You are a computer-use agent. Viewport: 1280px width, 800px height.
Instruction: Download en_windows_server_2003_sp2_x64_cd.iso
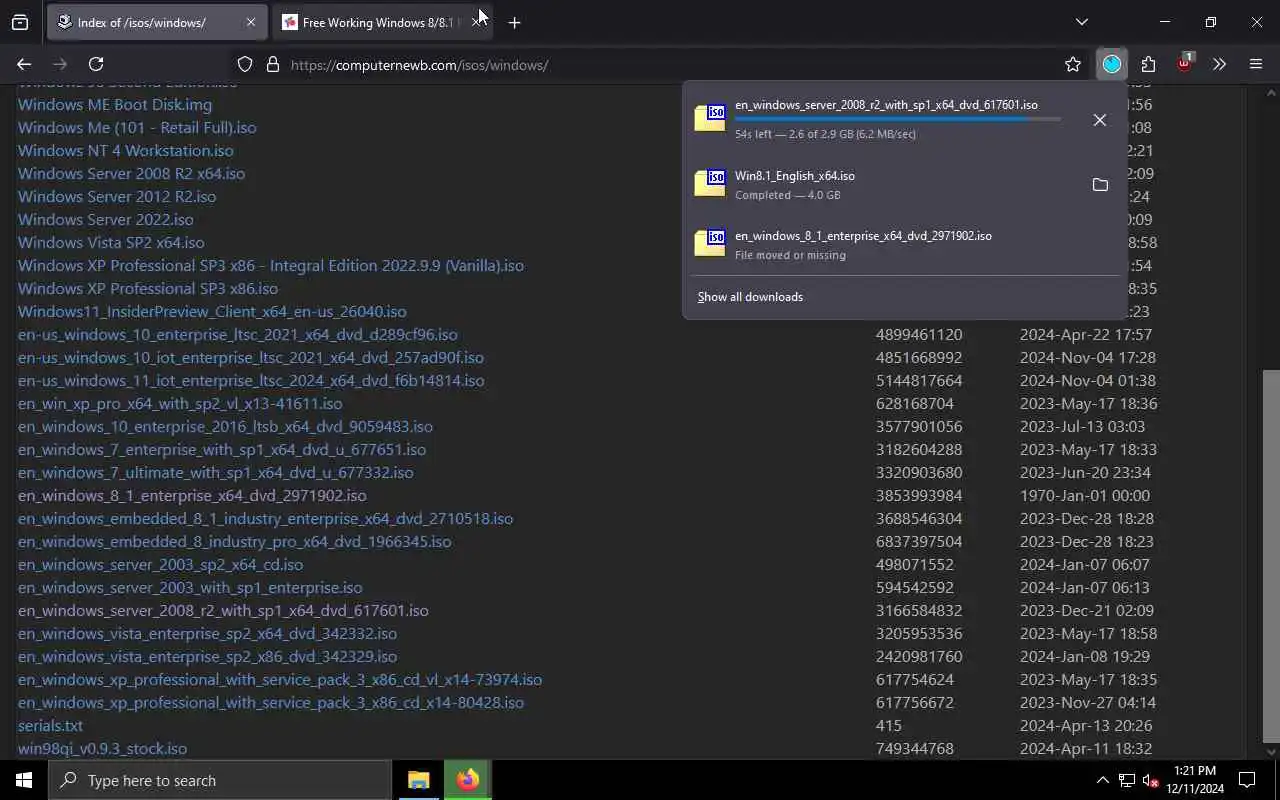[x=160, y=564]
